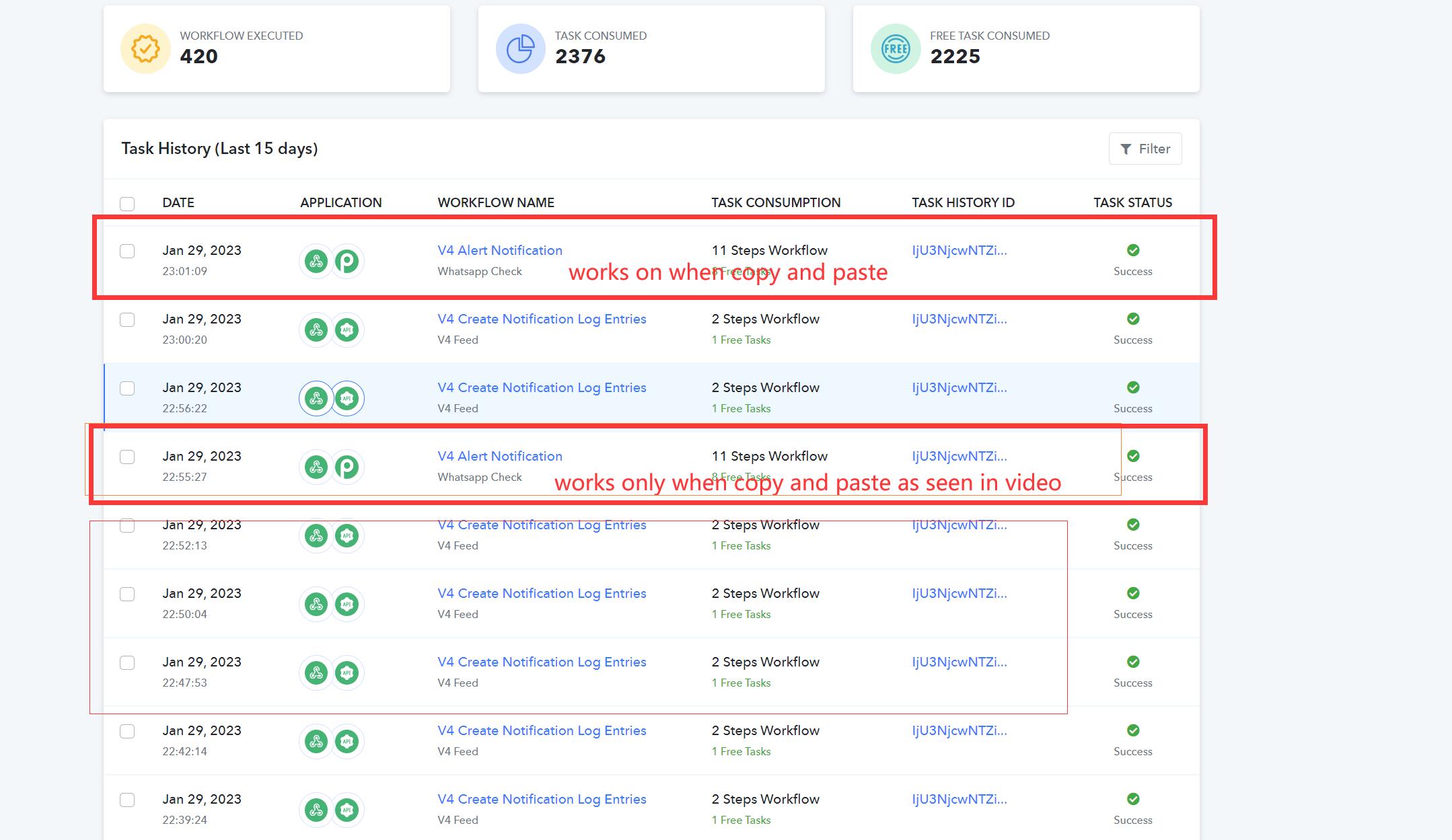The image size is (1452, 840).
Task: Click the Pabbly icon in 22:55:27 row
Action: coord(347,467)
